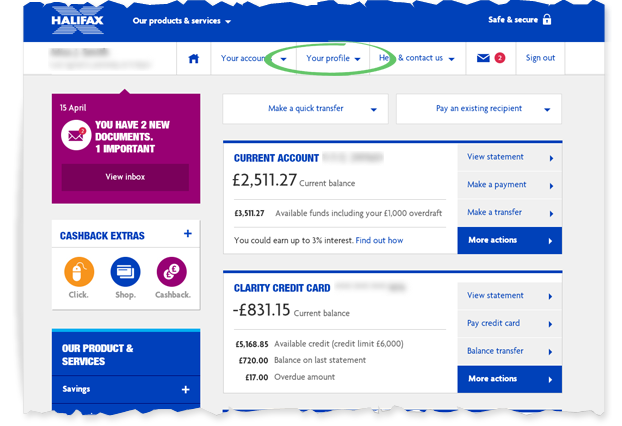This screenshot has width=622, height=426.
Task: Click the View inbox button
Action: click(125, 177)
